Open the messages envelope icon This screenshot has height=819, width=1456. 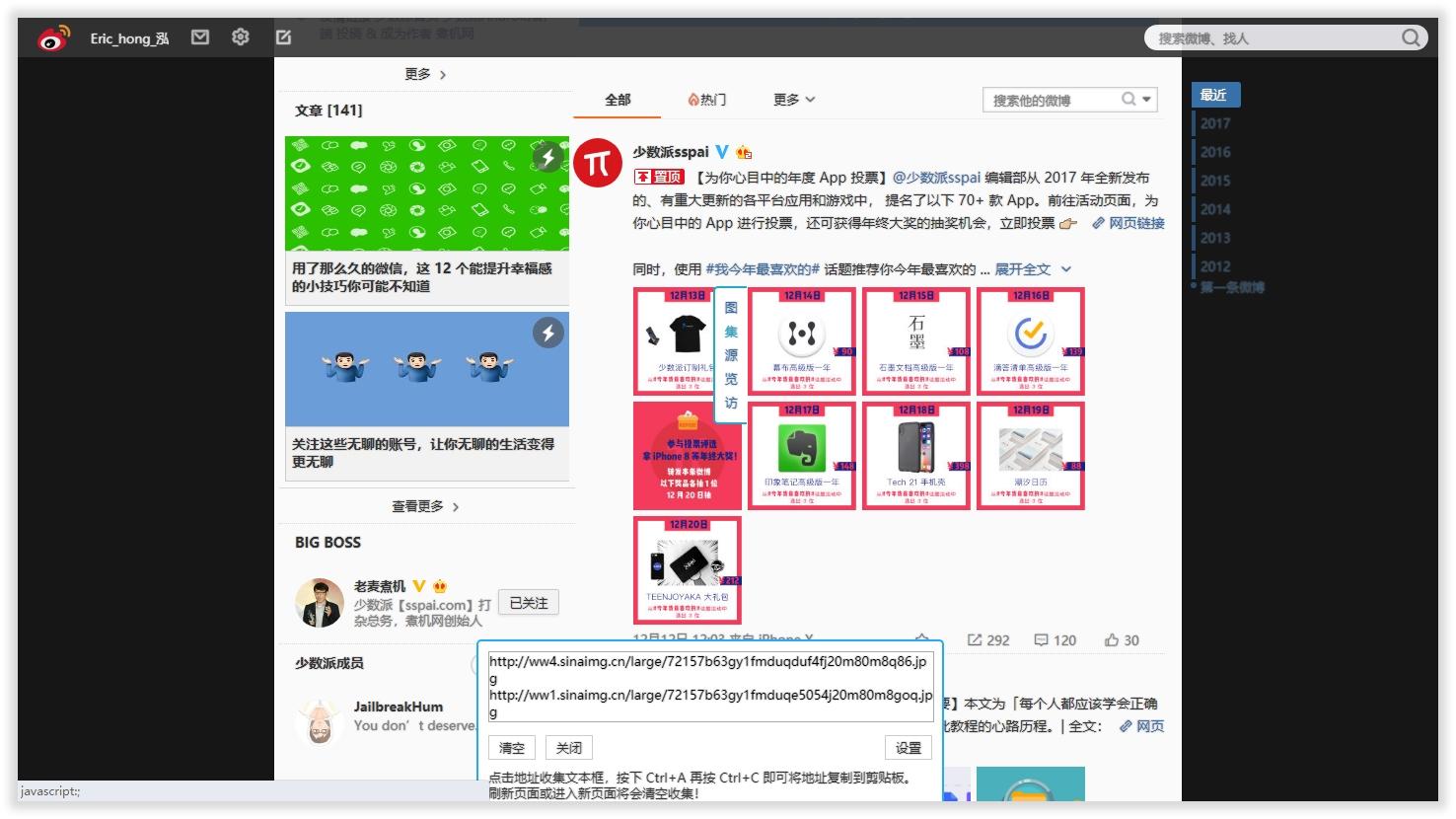[x=200, y=37]
